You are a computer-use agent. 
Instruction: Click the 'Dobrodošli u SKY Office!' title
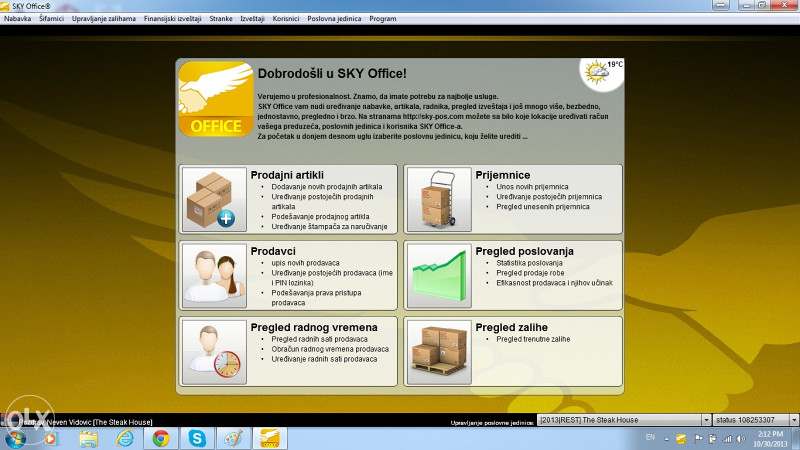pyautogui.click(x=332, y=73)
